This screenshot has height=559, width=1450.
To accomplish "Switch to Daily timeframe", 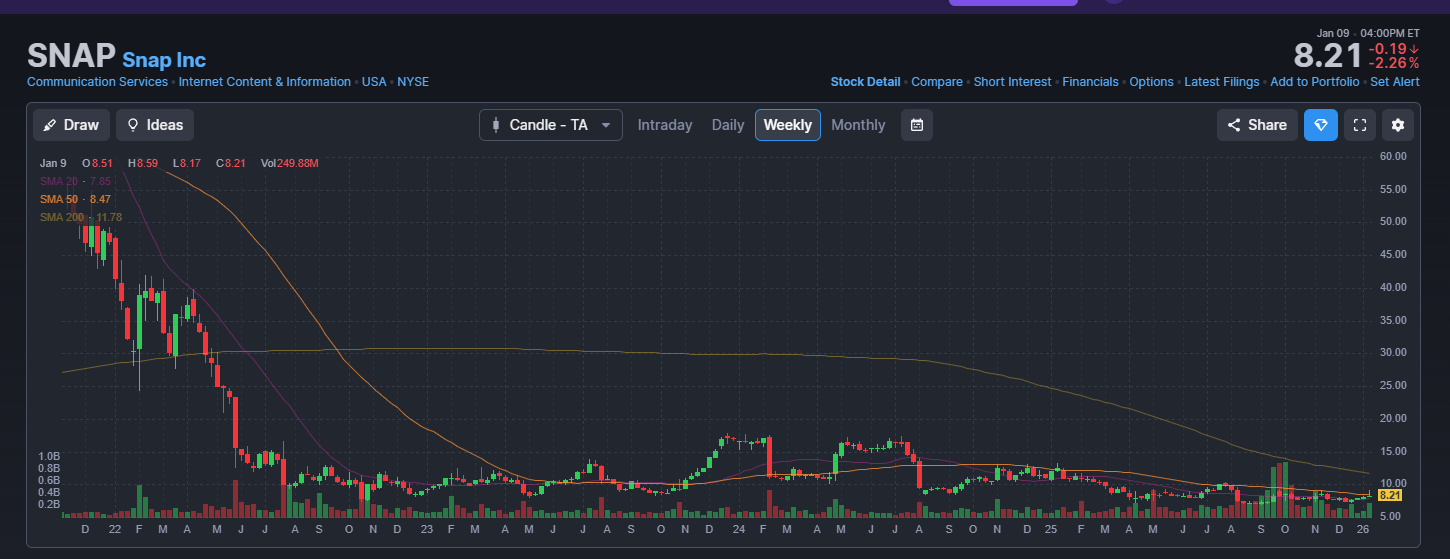I will 728,125.
